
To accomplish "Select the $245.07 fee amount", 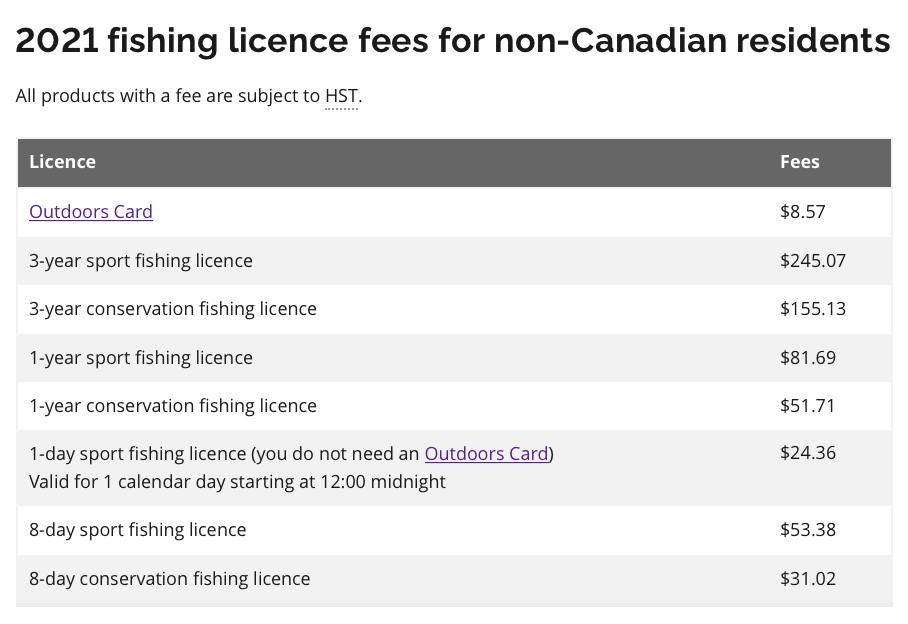I will (813, 261).
